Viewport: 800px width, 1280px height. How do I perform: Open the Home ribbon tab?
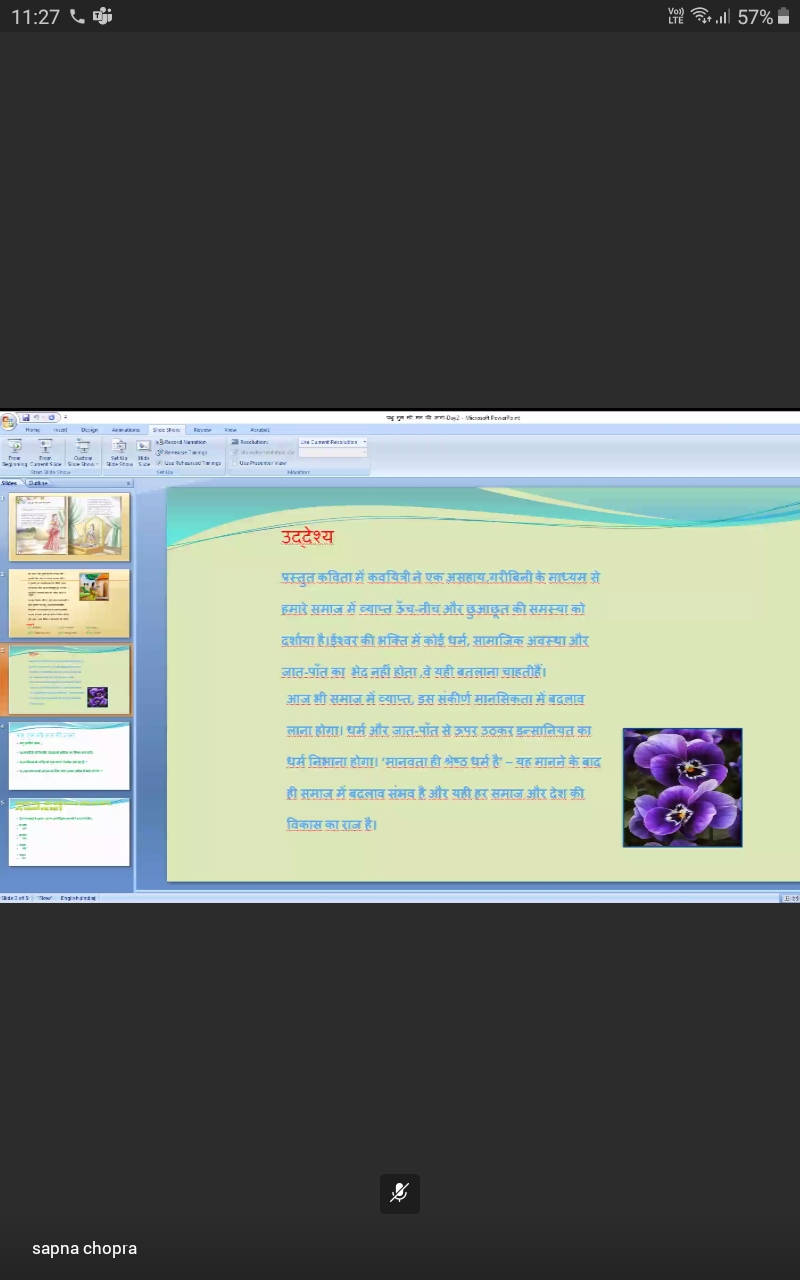pos(33,430)
